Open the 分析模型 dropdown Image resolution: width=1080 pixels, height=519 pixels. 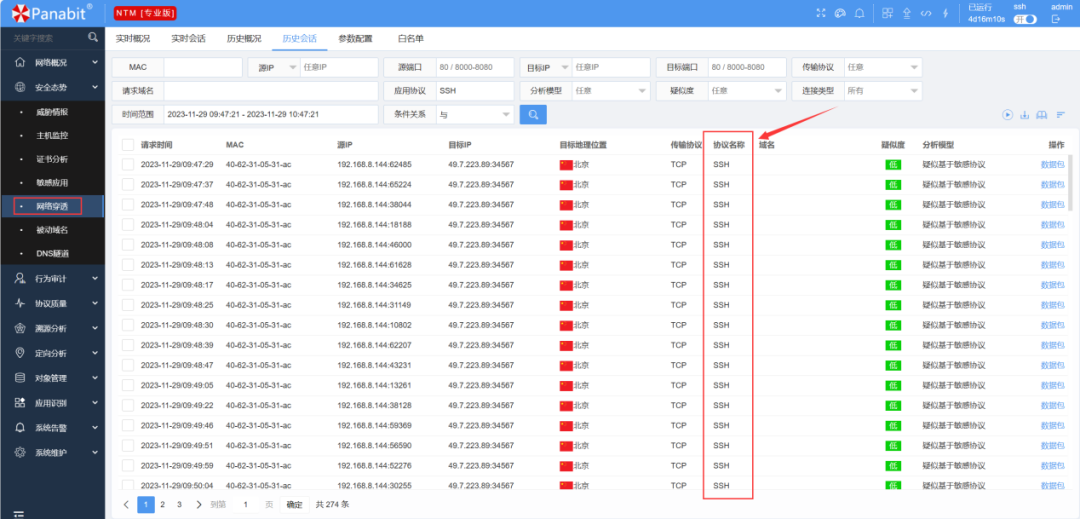[x=610, y=90]
